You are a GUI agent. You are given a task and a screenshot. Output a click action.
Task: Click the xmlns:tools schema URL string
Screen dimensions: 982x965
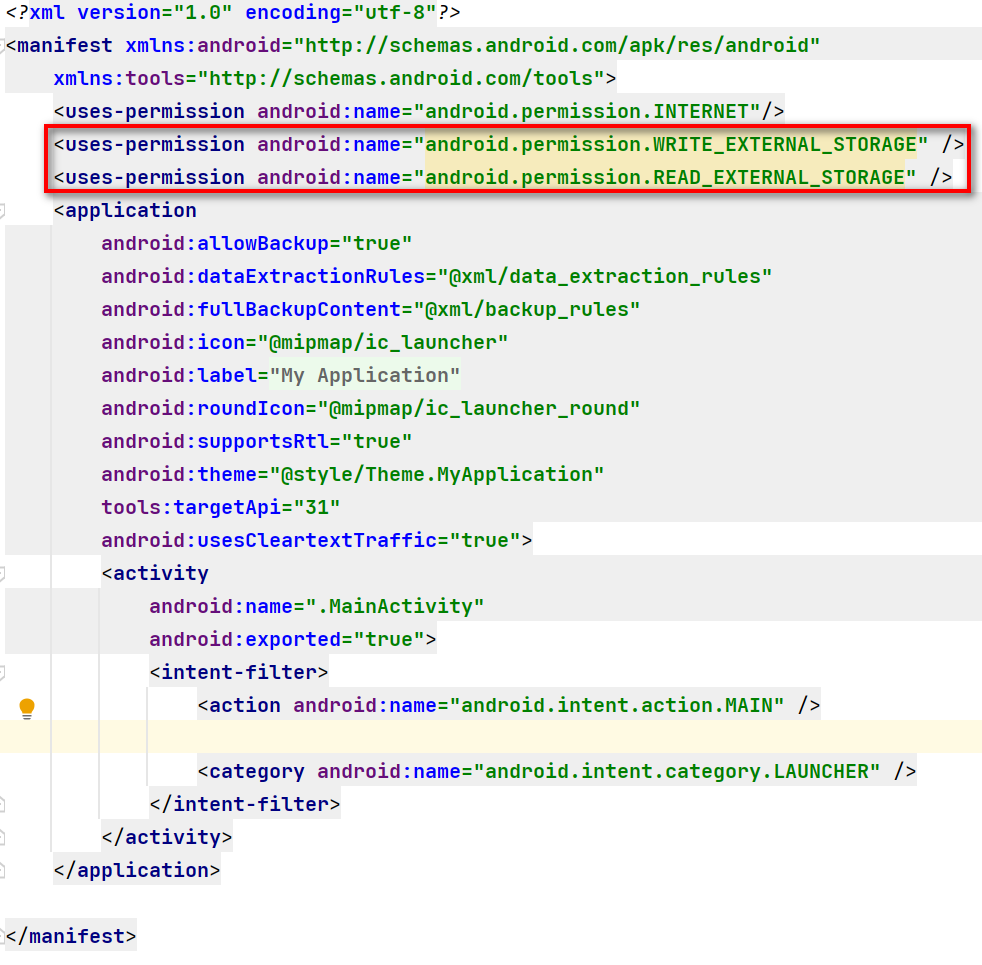[x=401, y=79]
